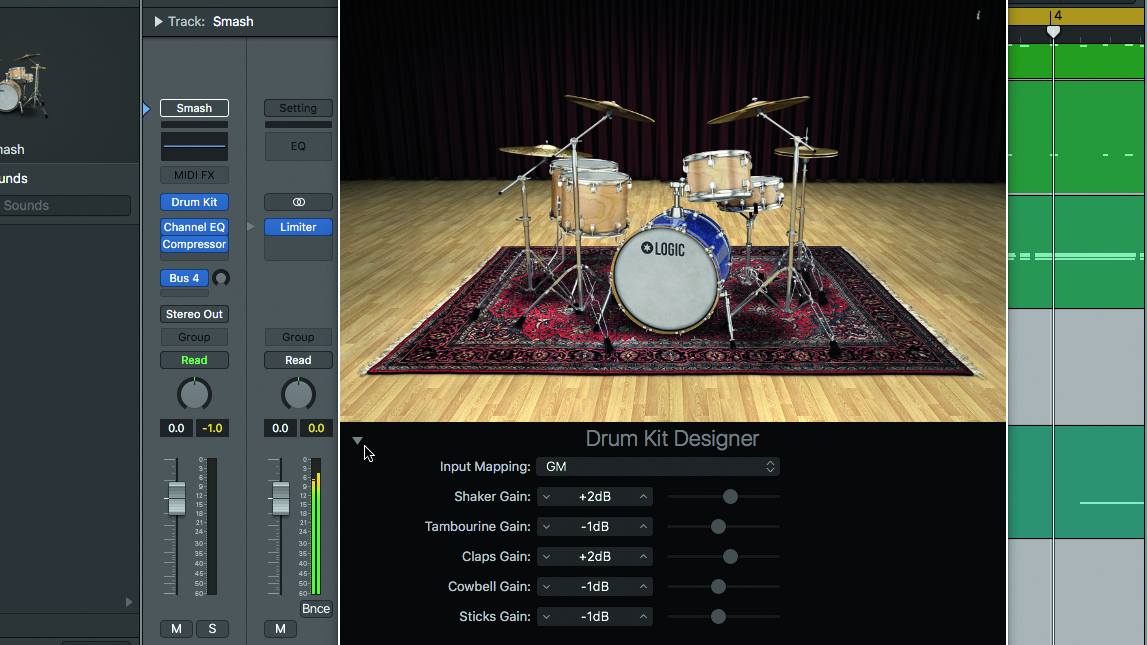
Task: Click the Smash channel strip setting button
Action: [194, 108]
